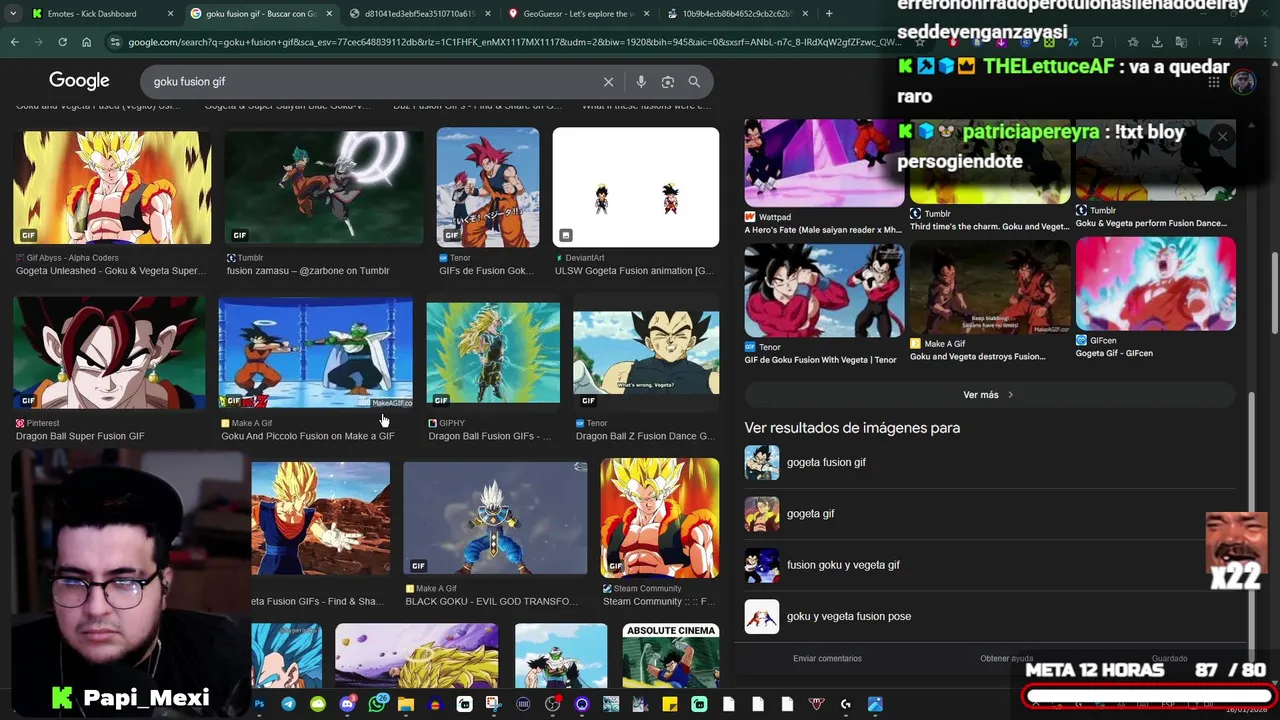The height and width of the screenshot is (720, 1280).
Task: Close the image preview panel X button
Action: [x=1222, y=137]
